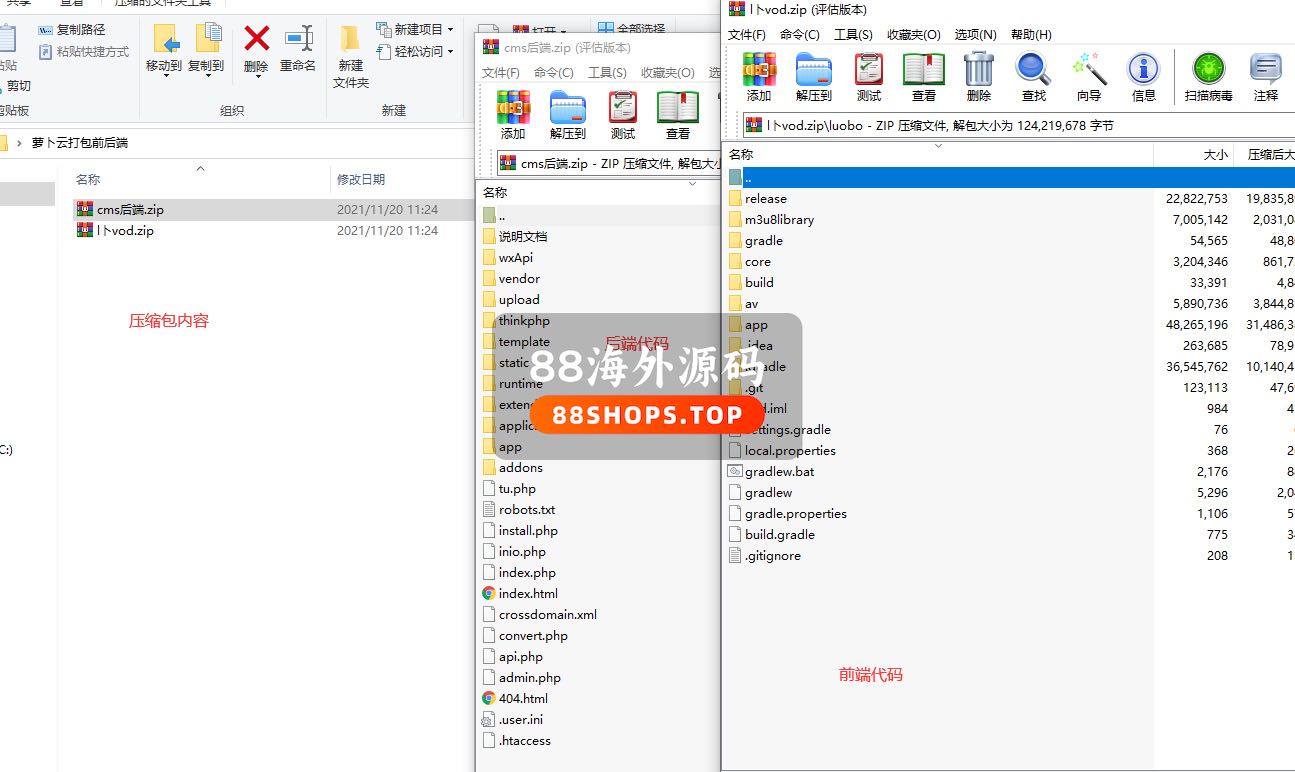
Task: Launch the Wizard wand icon
Action: pos(1088,77)
